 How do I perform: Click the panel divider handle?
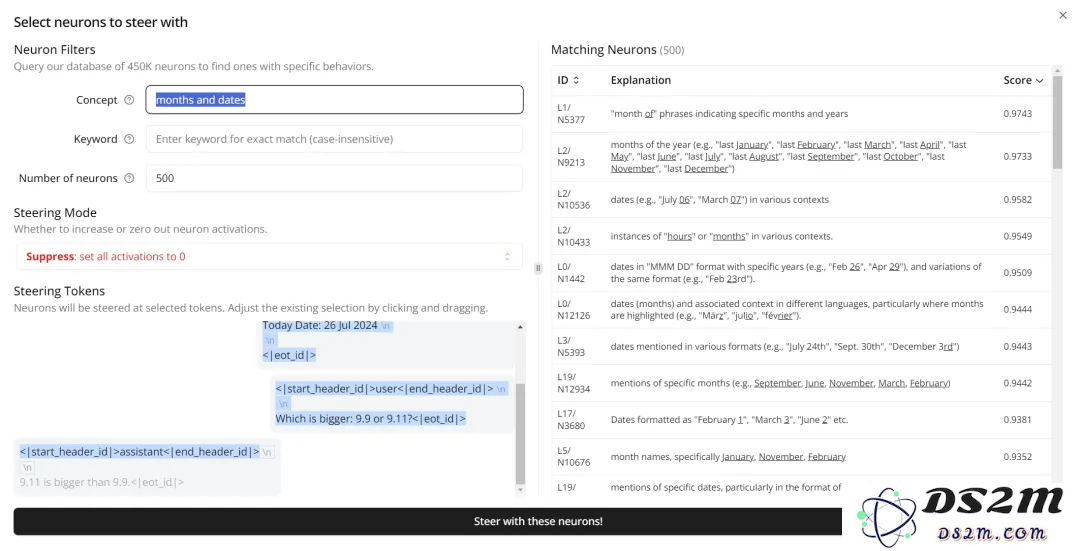[x=538, y=269]
